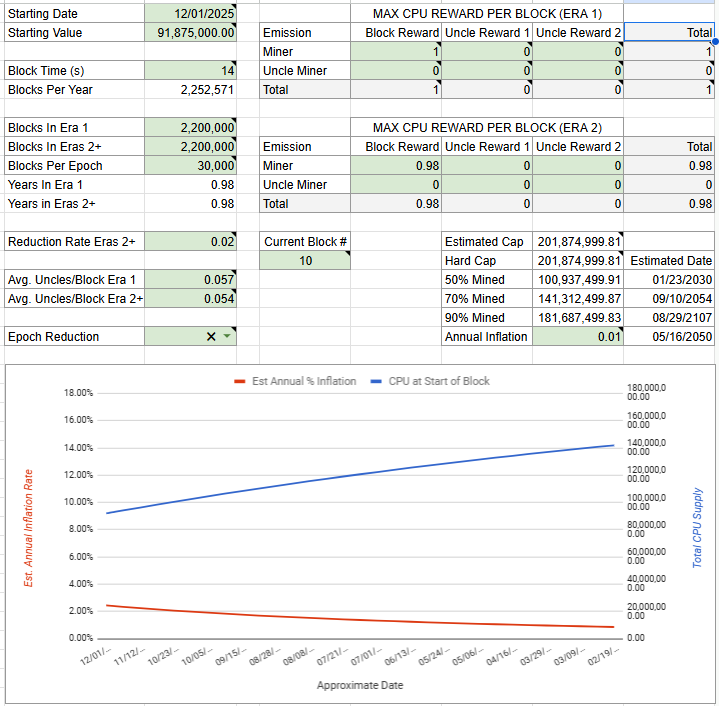
Task: Select Blocks Per Year value 2,252,571
Action: (x=190, y=89)
